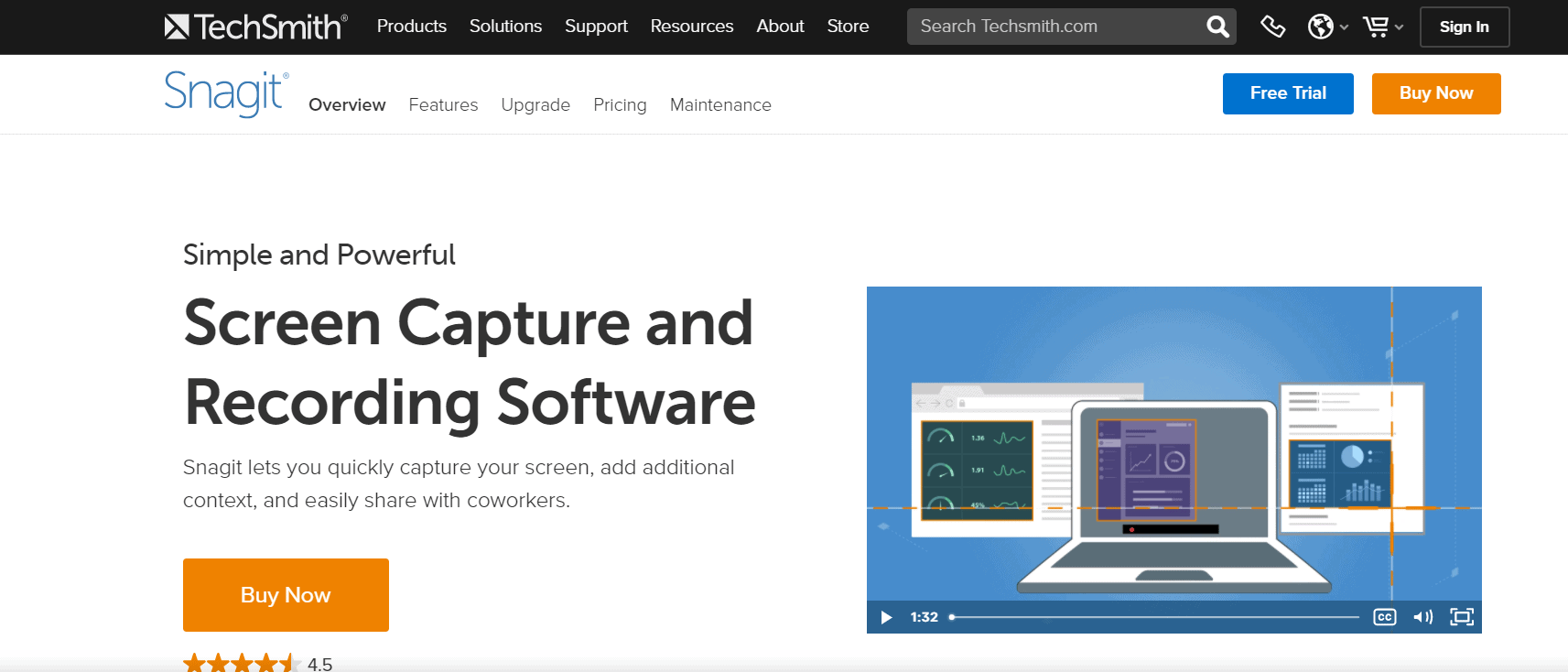The width and height of the screenshot is (1568, 672).
Task: Open the Products menu
Action: click(x=411, y=27)
